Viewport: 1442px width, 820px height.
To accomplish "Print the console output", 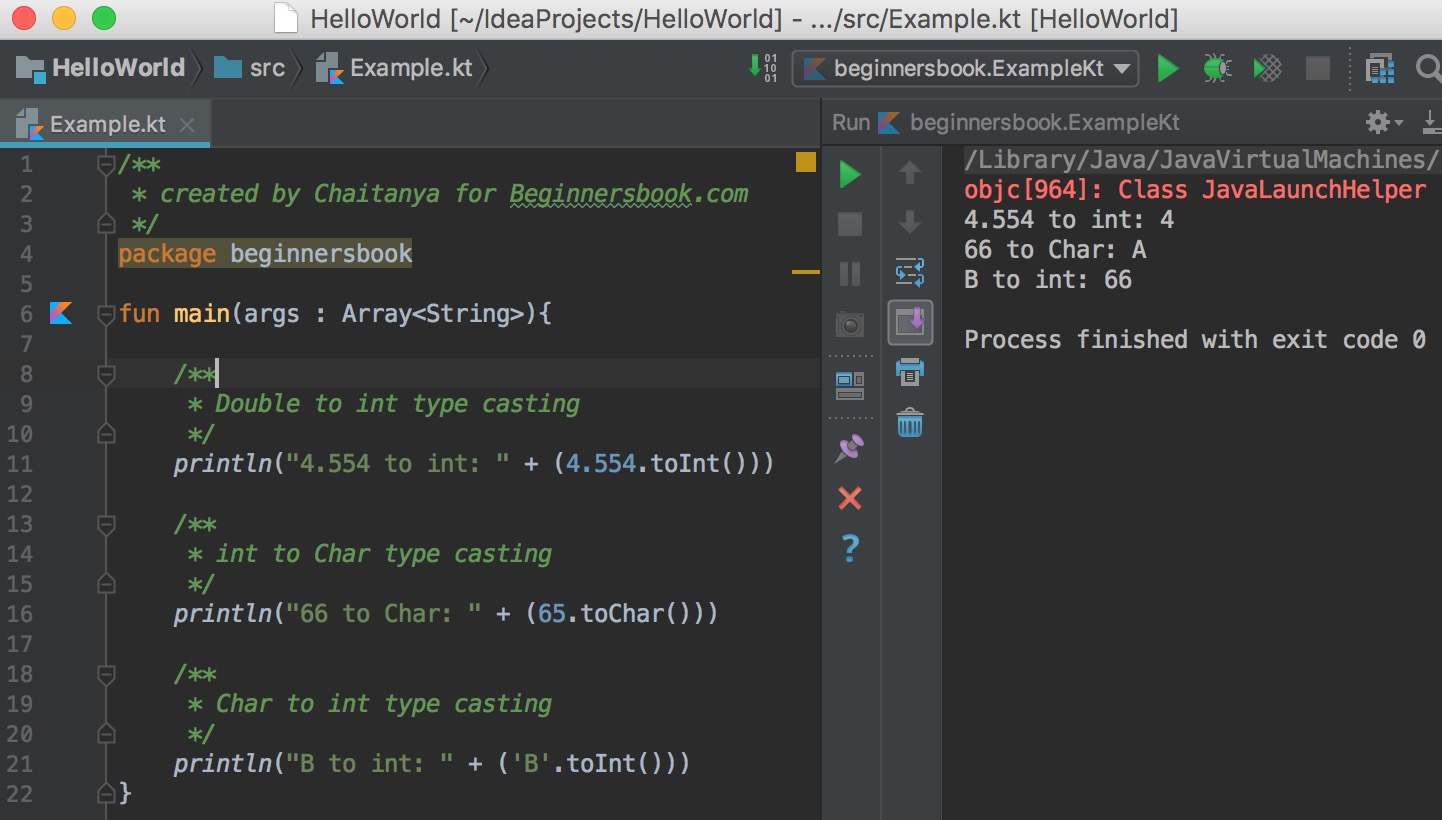I will [x=909, y=372].
